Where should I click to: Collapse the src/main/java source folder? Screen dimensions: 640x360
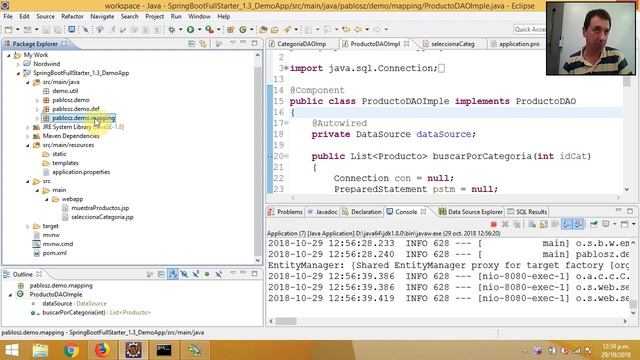[28, 82]
